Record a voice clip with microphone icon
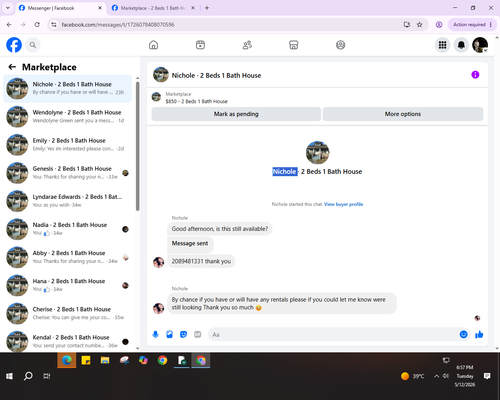The image size is (500, 400). (155, 334)
